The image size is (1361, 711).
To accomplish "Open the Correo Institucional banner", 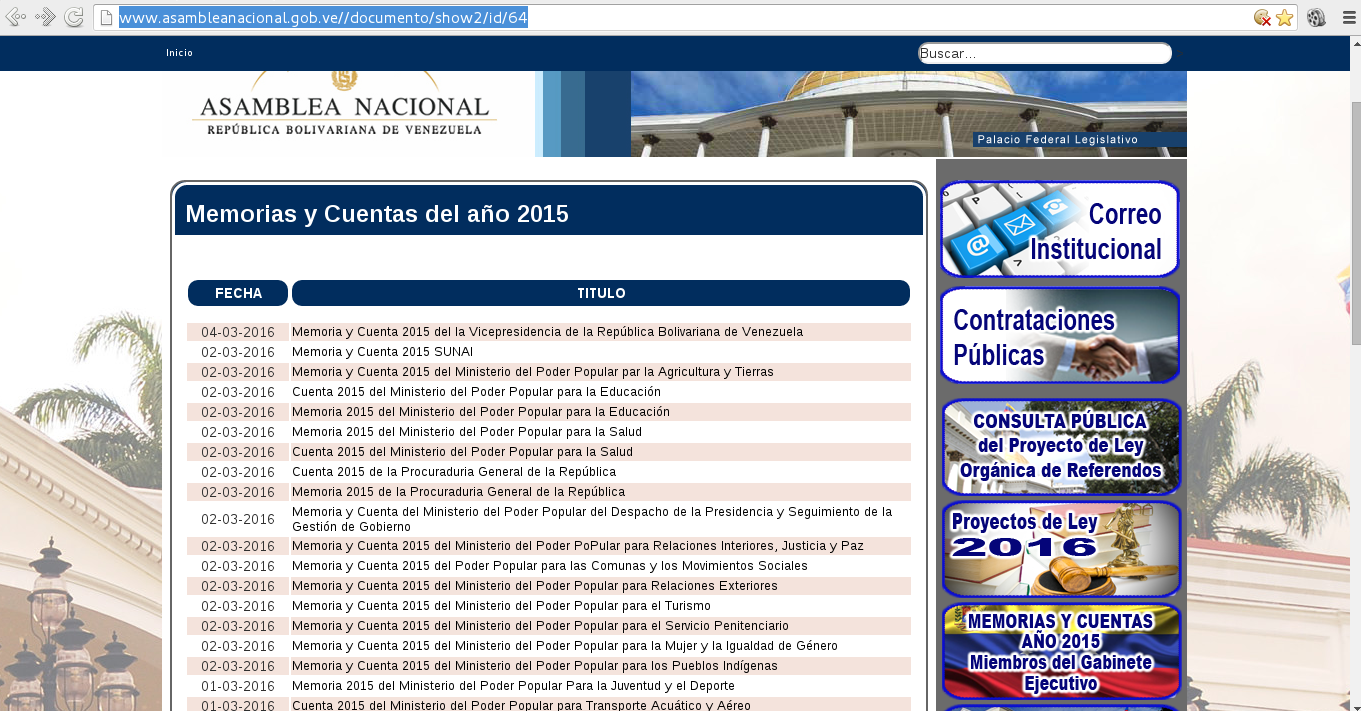I will (x=1060, y=229).
